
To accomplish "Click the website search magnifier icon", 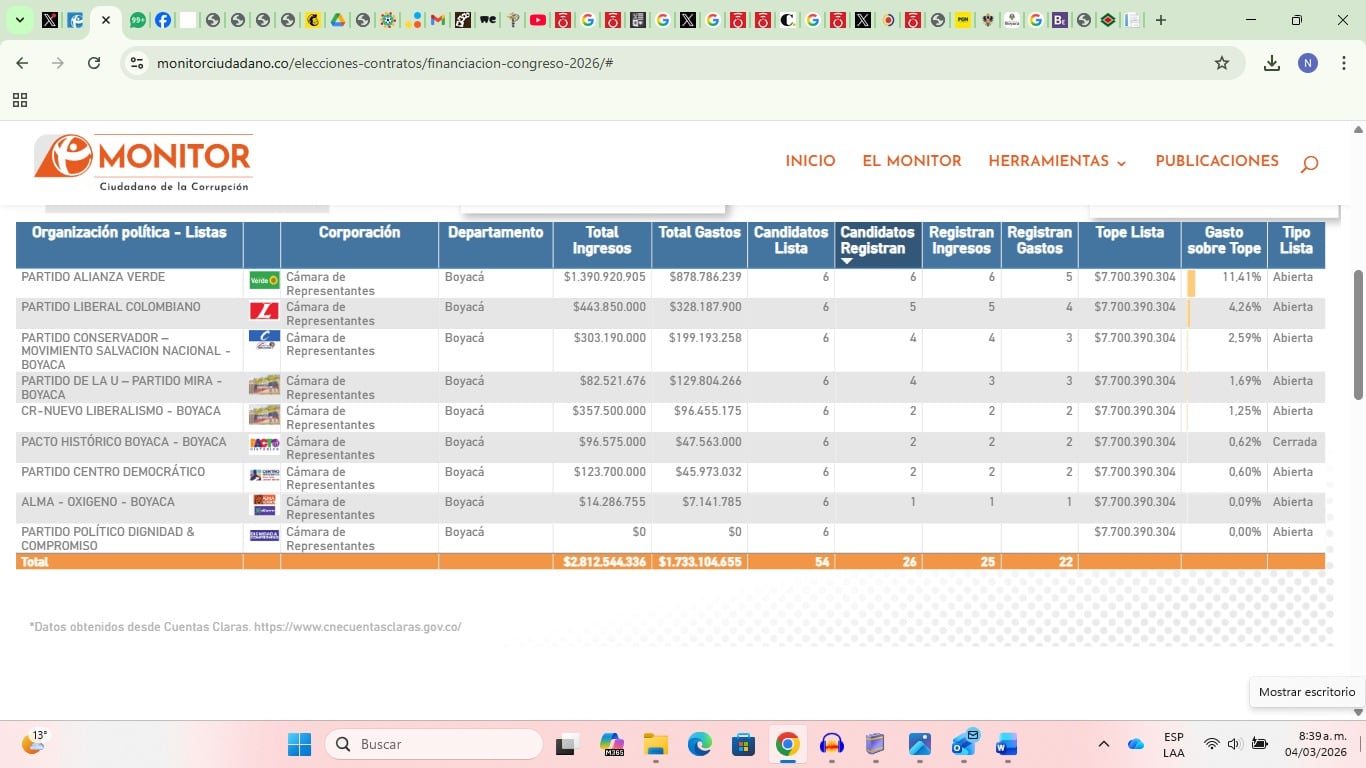I will [x=1309, y=164].
